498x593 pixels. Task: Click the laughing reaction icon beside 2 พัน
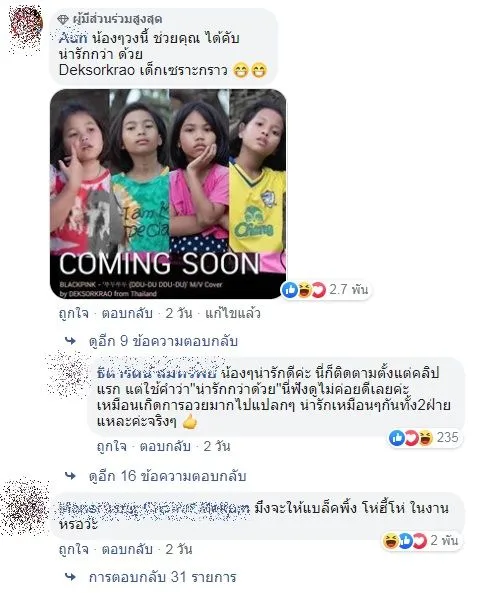(x=390, y=541)
